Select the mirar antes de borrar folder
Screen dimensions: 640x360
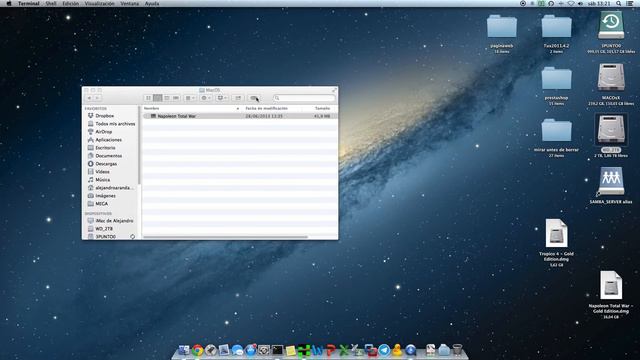pyautogui.click(x=556, y=130)
